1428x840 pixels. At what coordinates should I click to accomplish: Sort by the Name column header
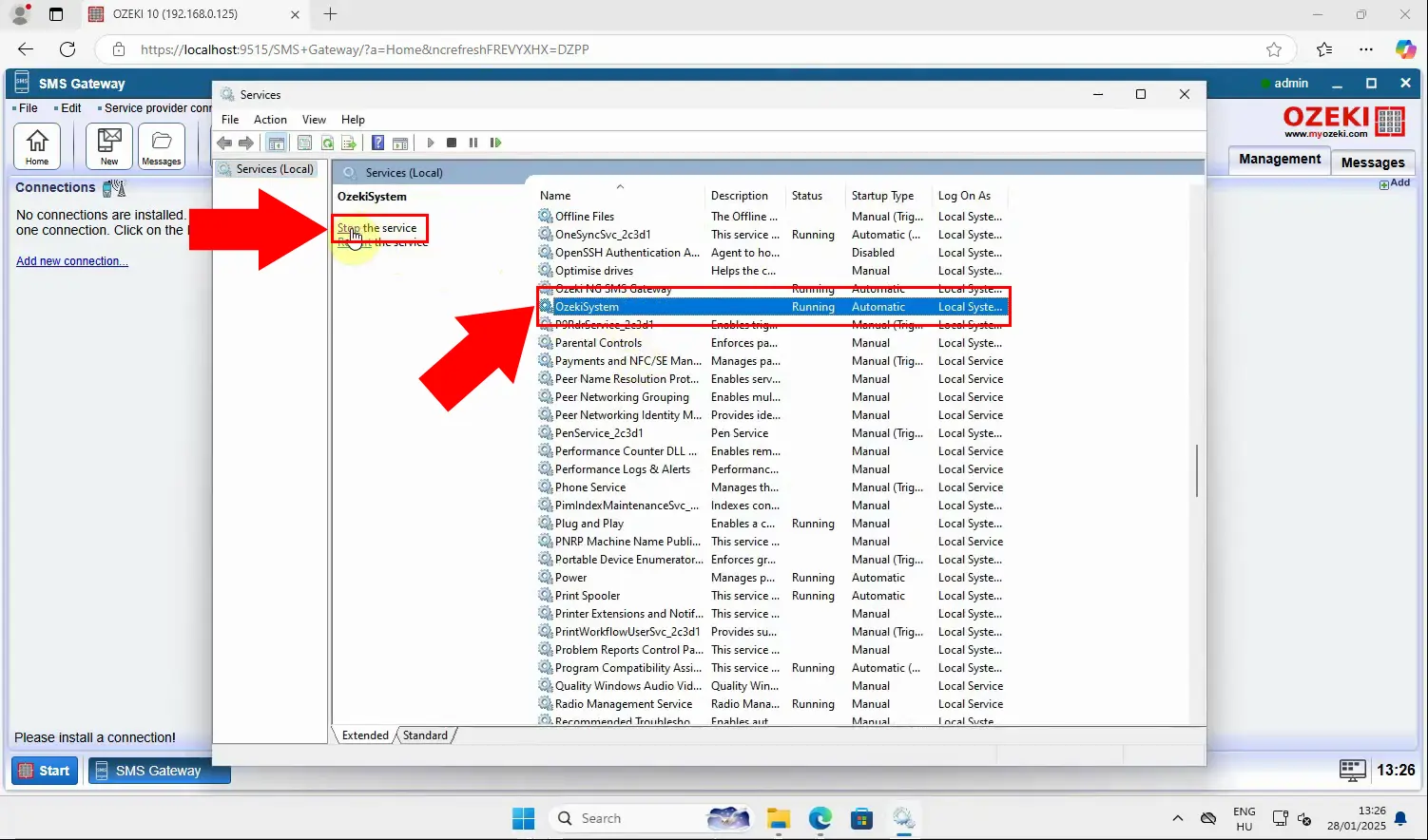tap(555, 196)
